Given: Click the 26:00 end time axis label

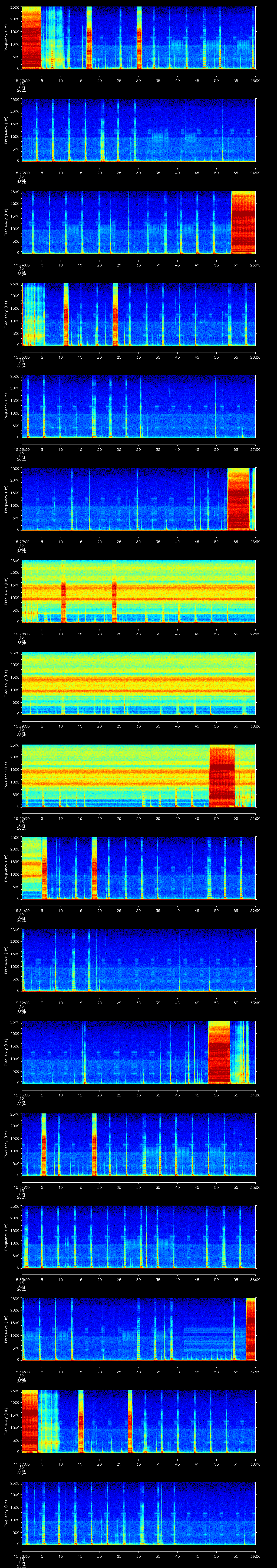Looking at the screenshot, I should tap(256, 357).
